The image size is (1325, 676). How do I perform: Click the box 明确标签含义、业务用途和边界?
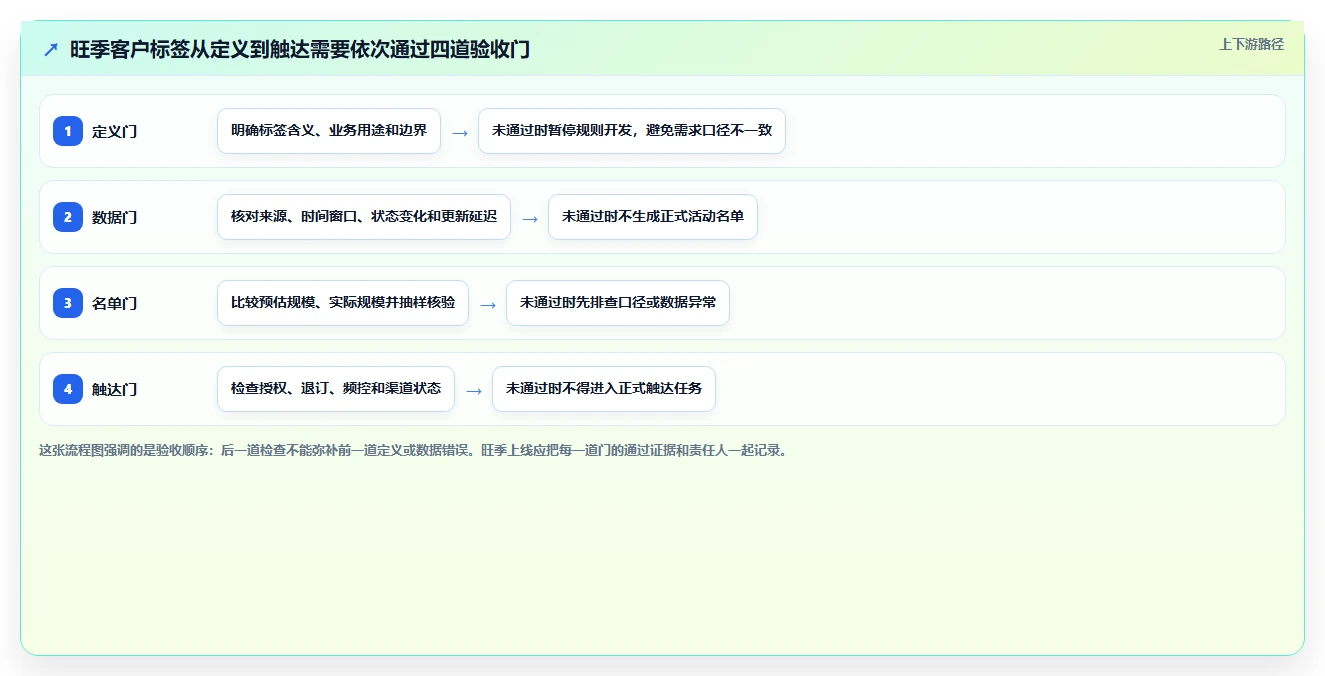(329, 131)
